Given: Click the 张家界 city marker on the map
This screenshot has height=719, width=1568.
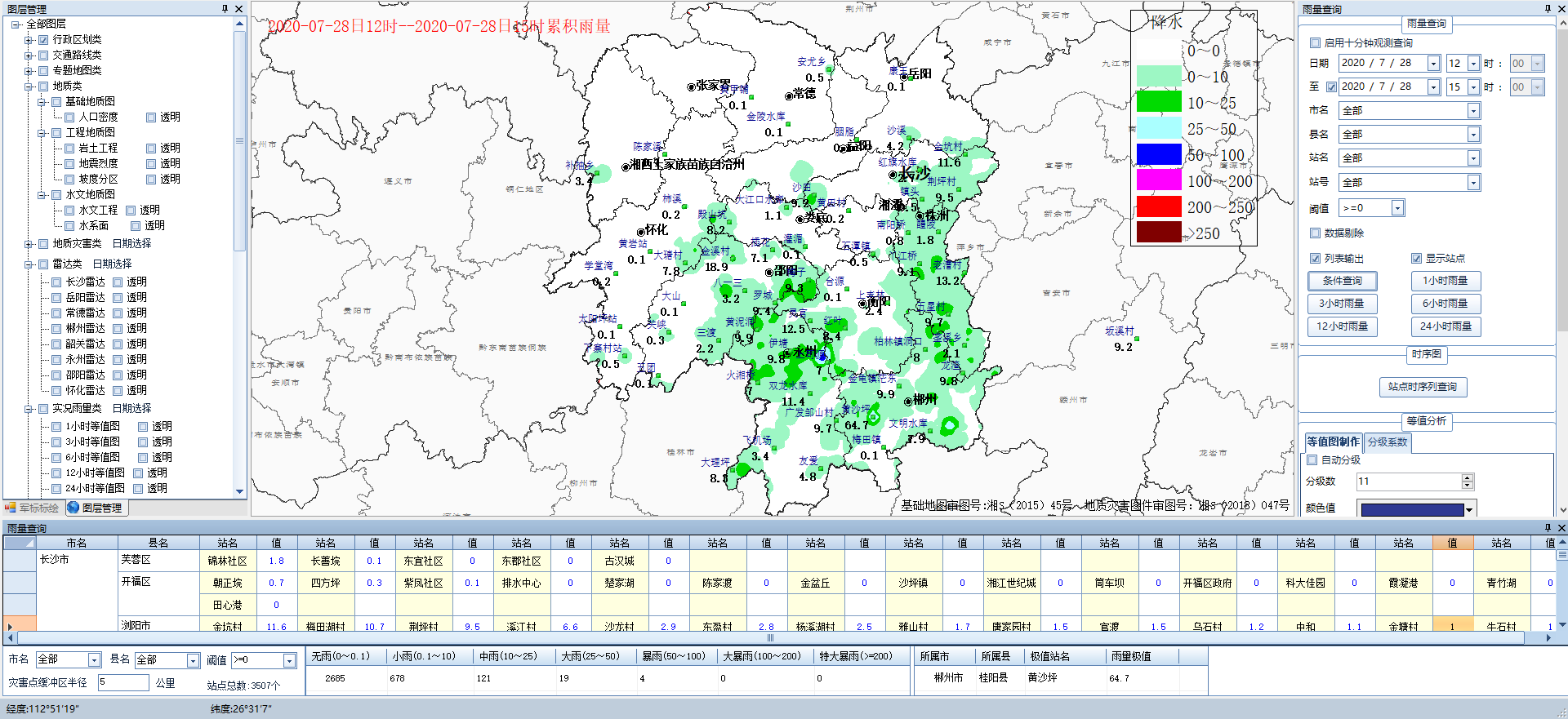Looking at the screenshot, I should click(691, 87).
